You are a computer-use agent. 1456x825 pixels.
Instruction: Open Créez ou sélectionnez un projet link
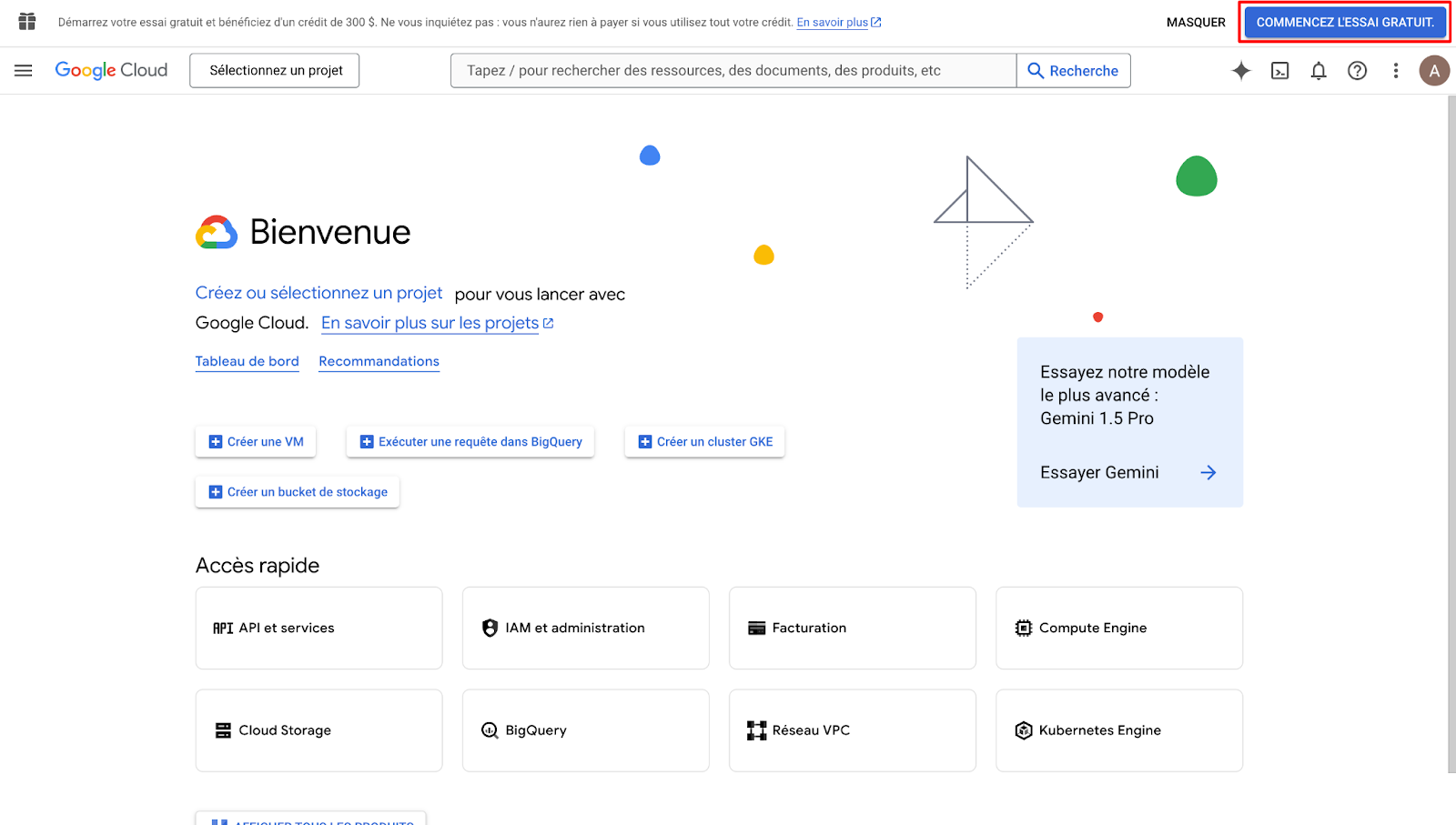click(318, 293)
